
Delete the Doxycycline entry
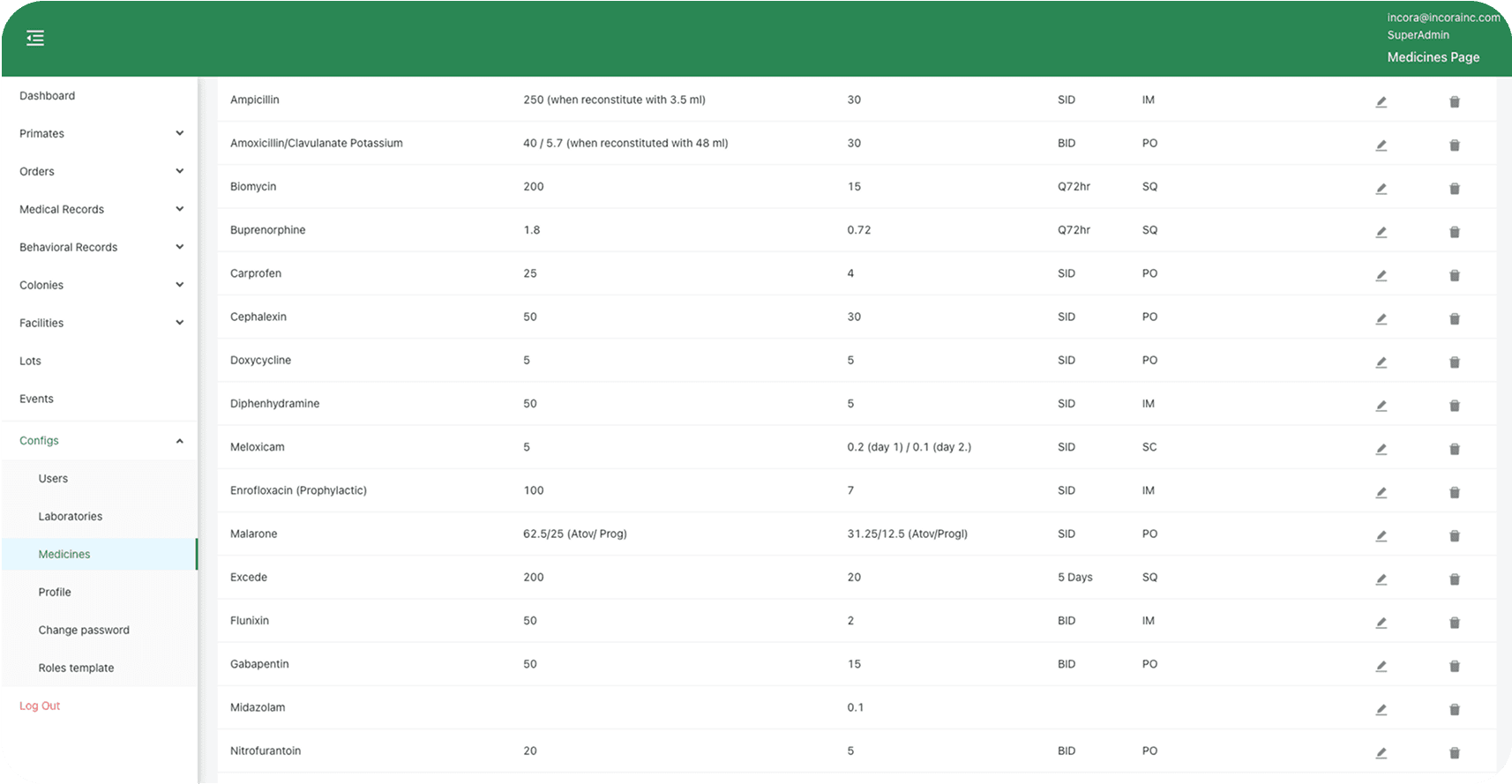pyautogui.click(x=1454, y=362)
